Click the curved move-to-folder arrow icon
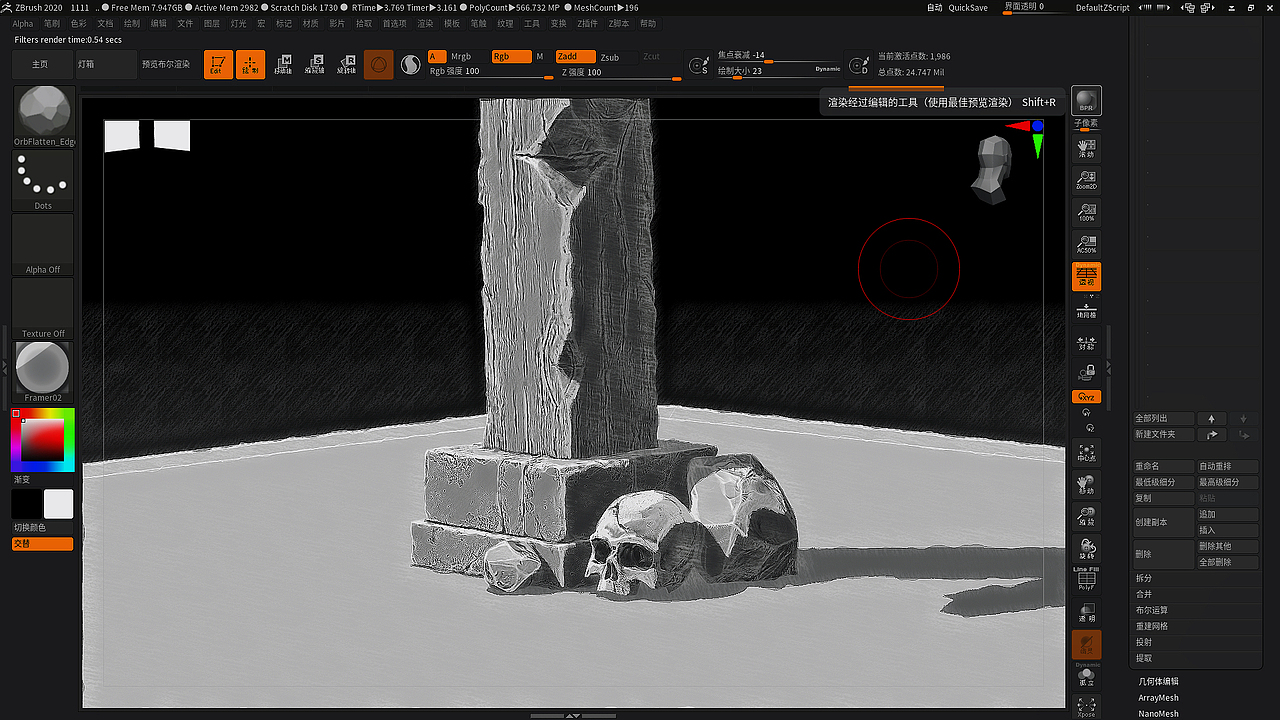Viewport: 1280px width, 720px height. tap(1211, 434)
